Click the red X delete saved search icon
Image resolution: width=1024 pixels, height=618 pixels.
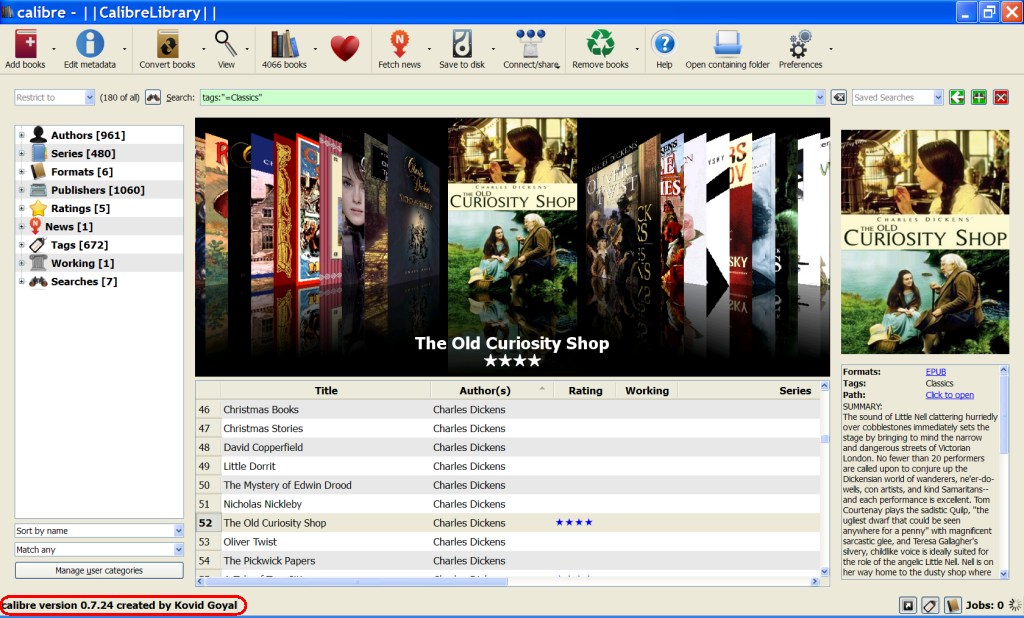click(x=1001, y=97)
